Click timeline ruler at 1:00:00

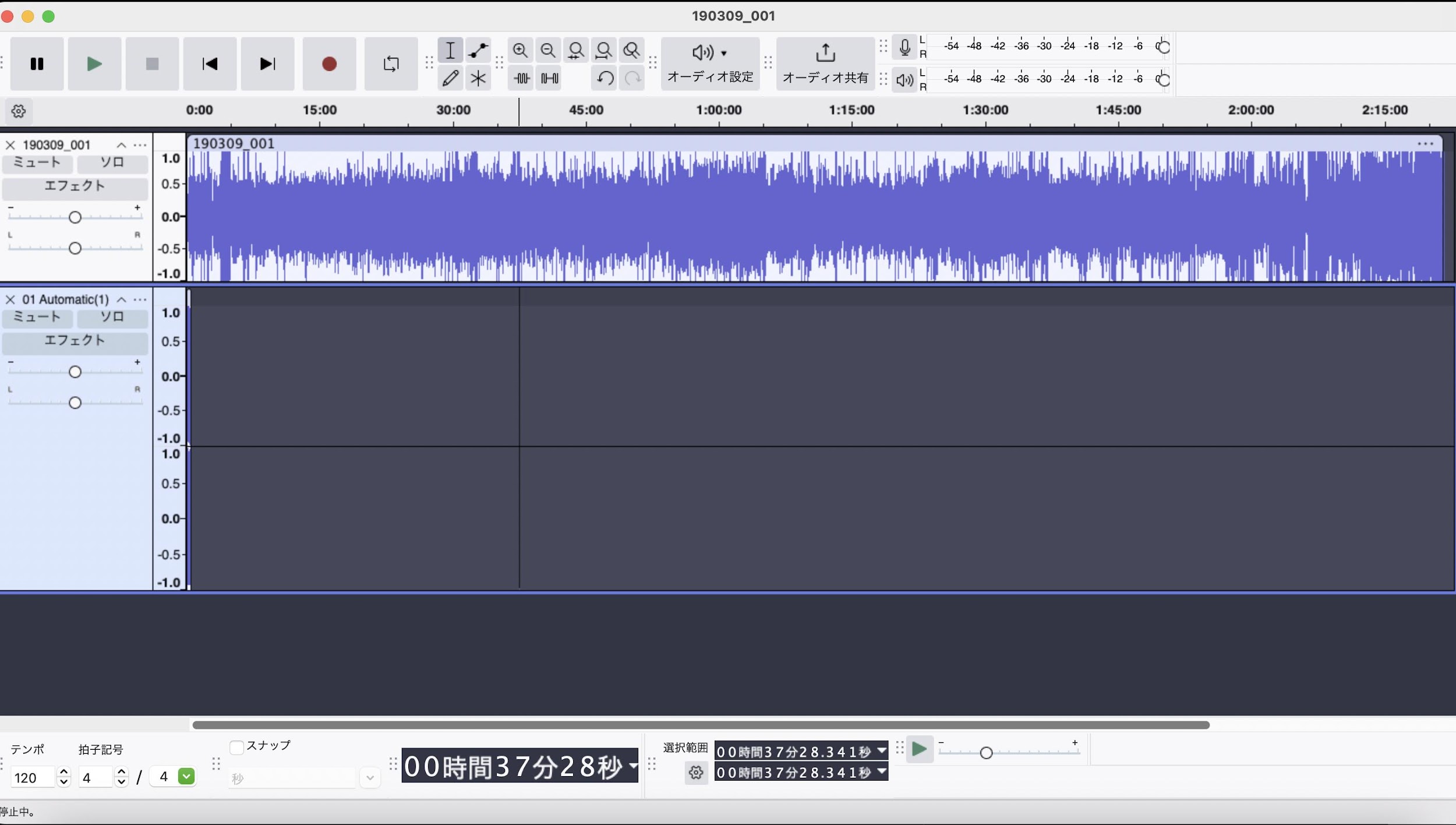click(x=719, y=110)
